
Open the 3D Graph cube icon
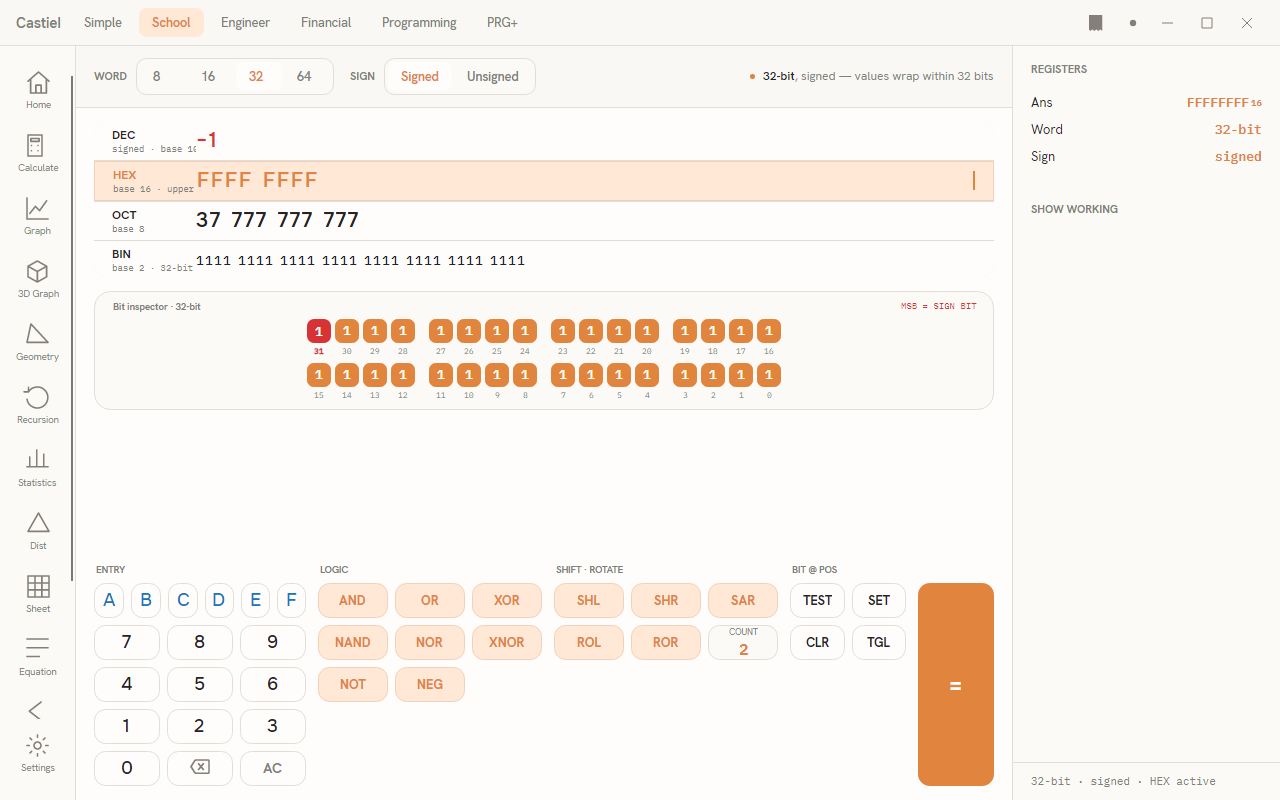click(x=37, y=271)
